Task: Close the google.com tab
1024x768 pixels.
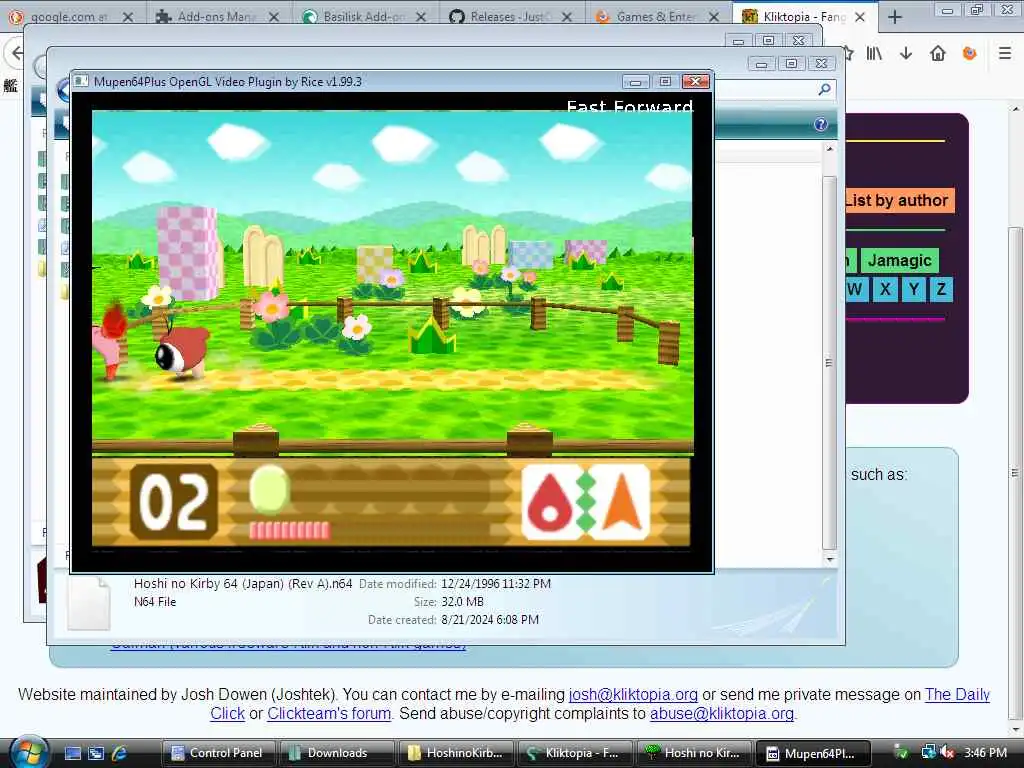Action: [x=128, y=17]
